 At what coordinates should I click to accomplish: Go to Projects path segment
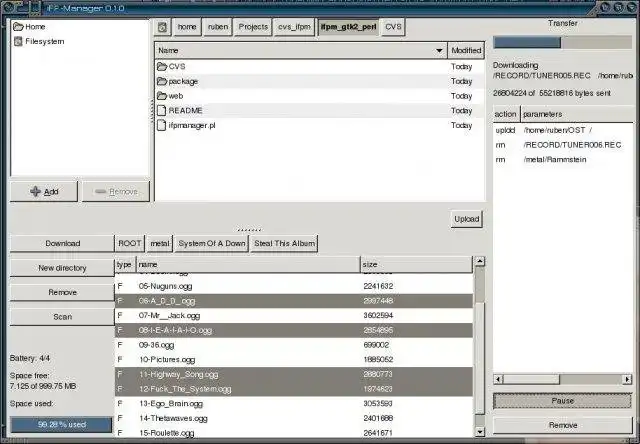pos(253,27)
